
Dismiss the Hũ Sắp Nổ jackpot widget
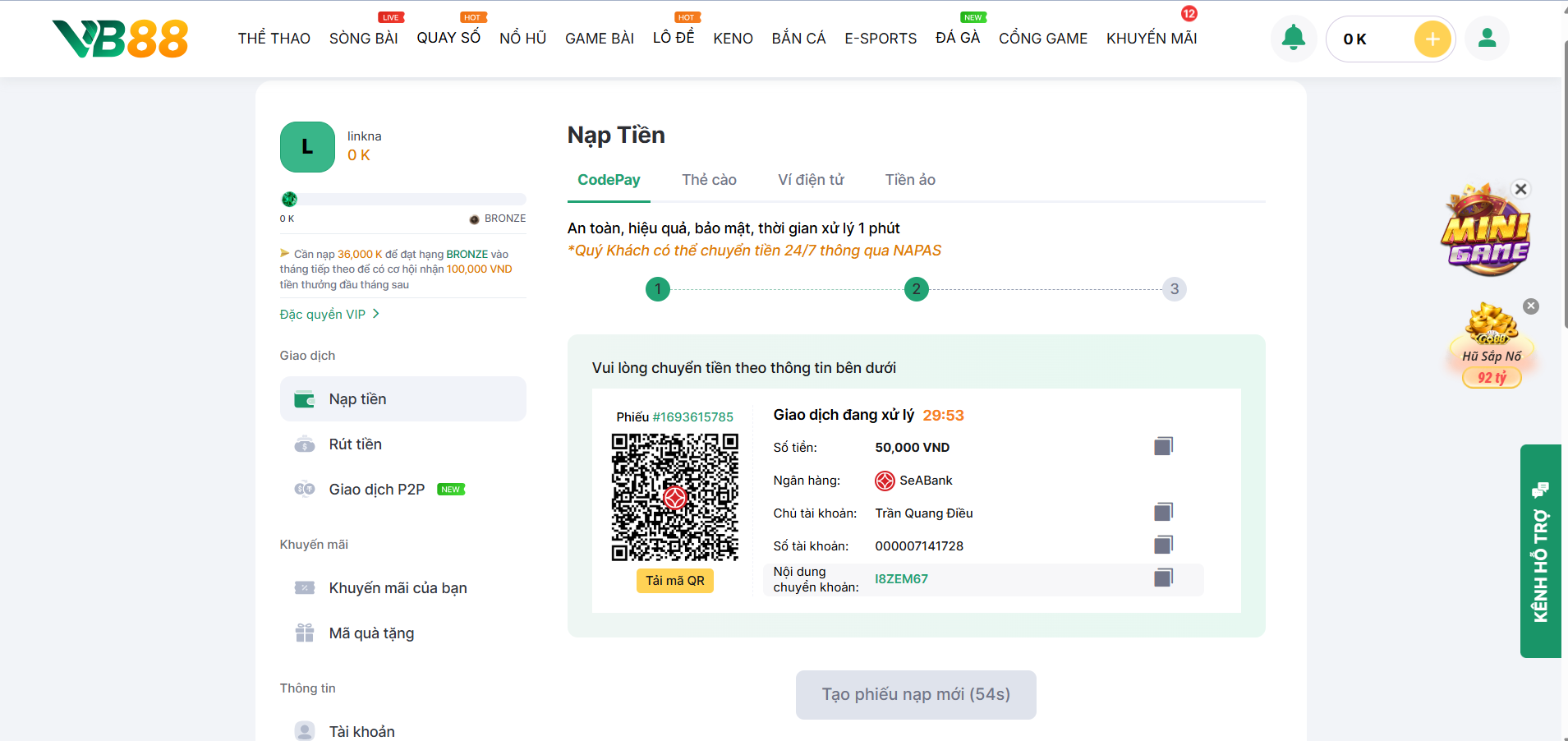(x=1530, y=306)
